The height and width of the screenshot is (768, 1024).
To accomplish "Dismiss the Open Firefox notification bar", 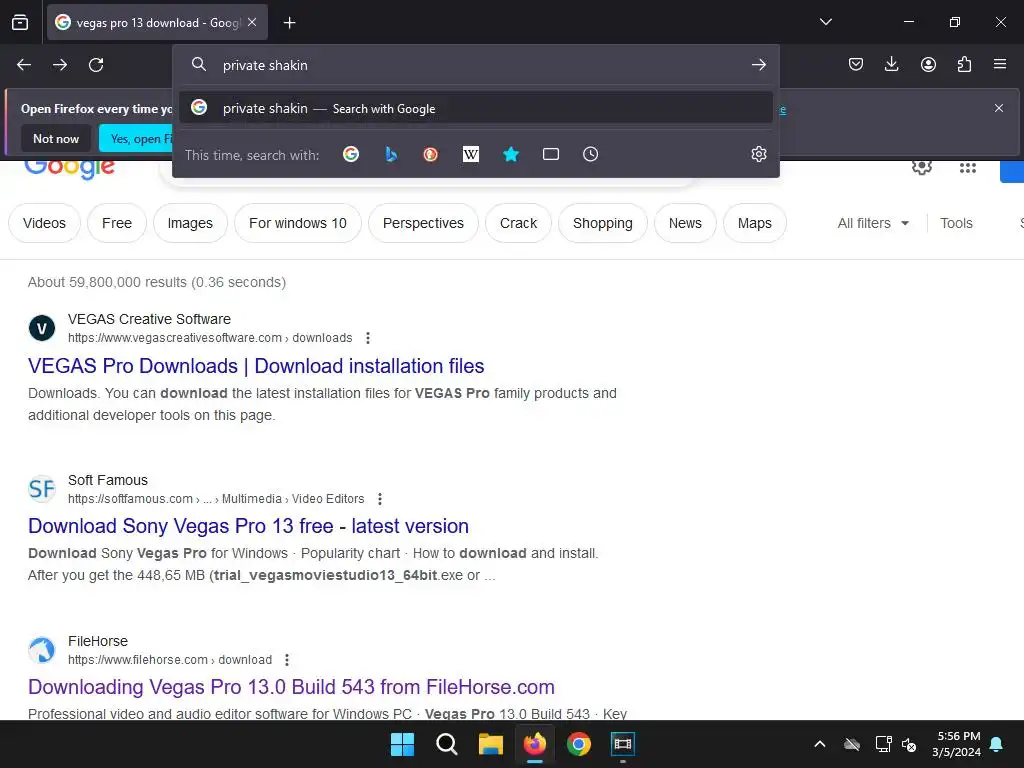I will (x=999, y=108).
